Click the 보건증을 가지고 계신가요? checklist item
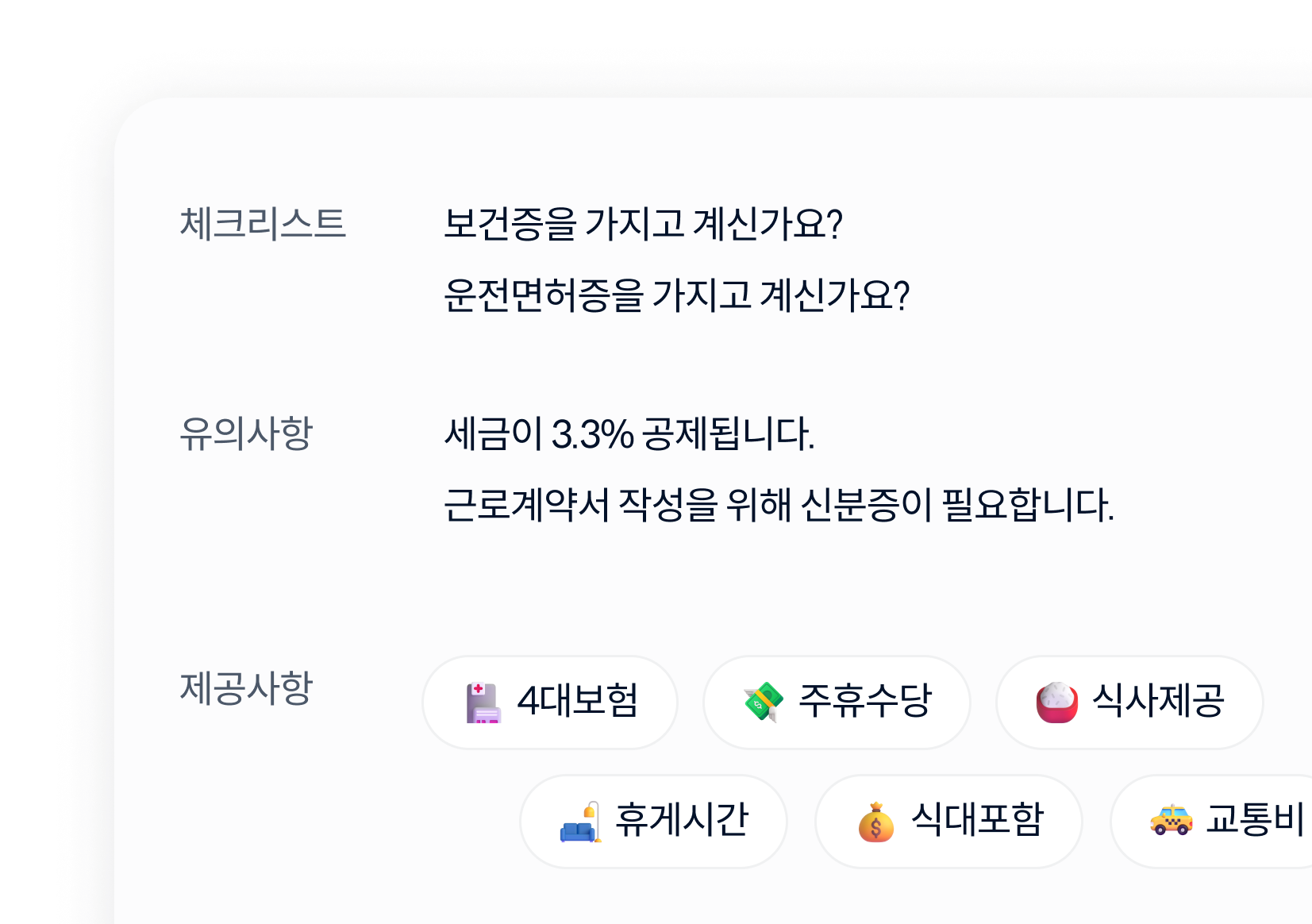 643,224
